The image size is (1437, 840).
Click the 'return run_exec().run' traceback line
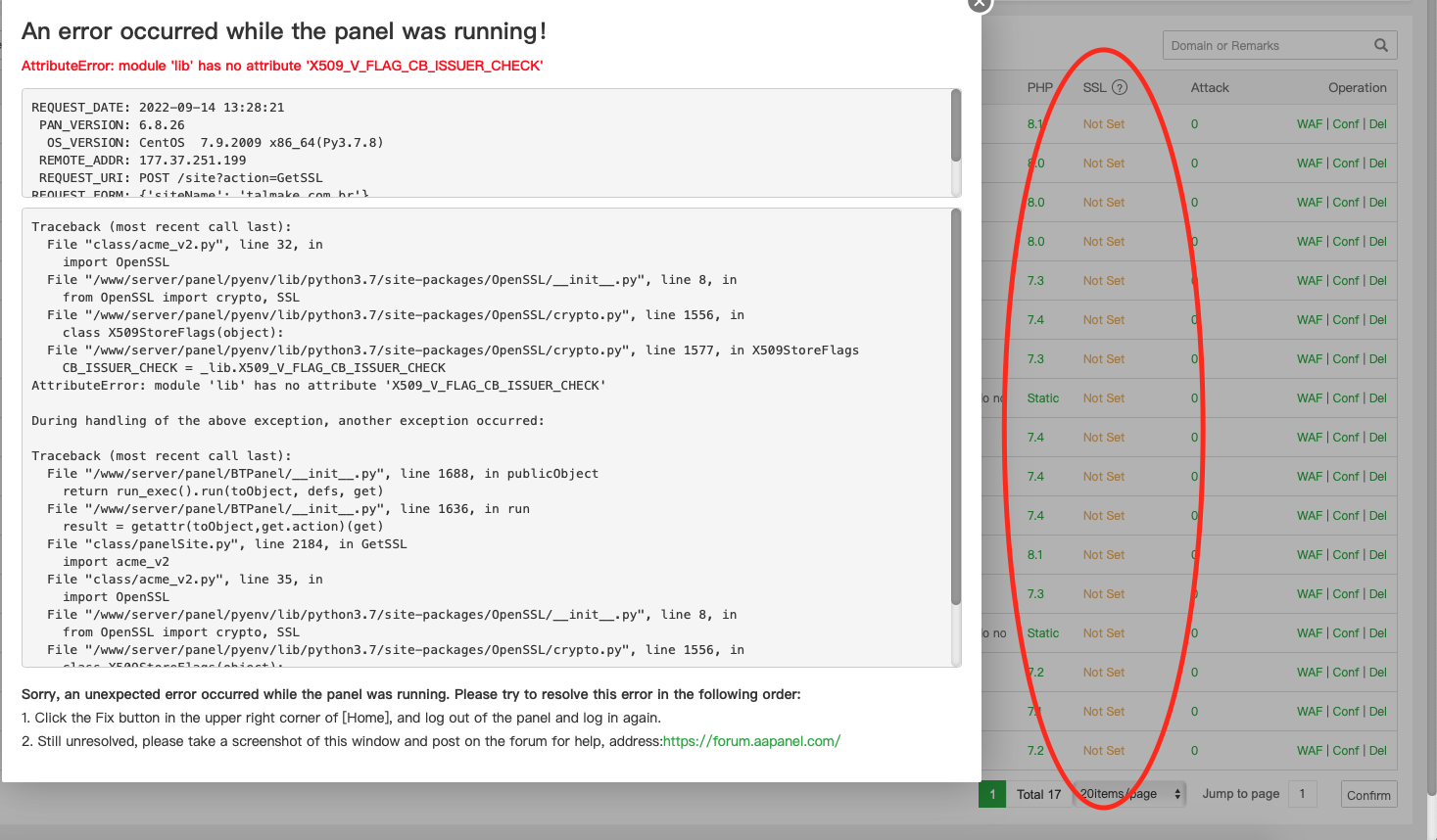point(223,491)
